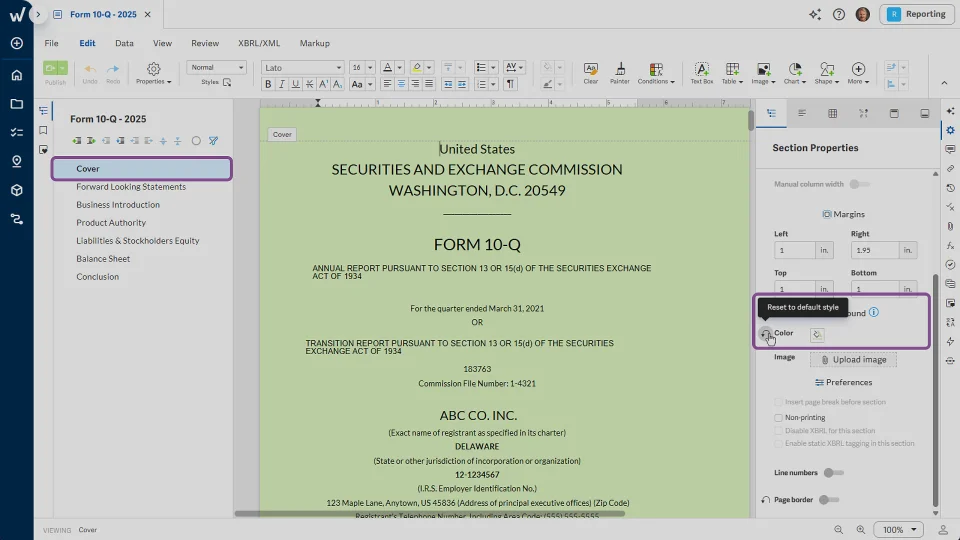
Task: Toggle bold formatting
Action: [268, 84]
